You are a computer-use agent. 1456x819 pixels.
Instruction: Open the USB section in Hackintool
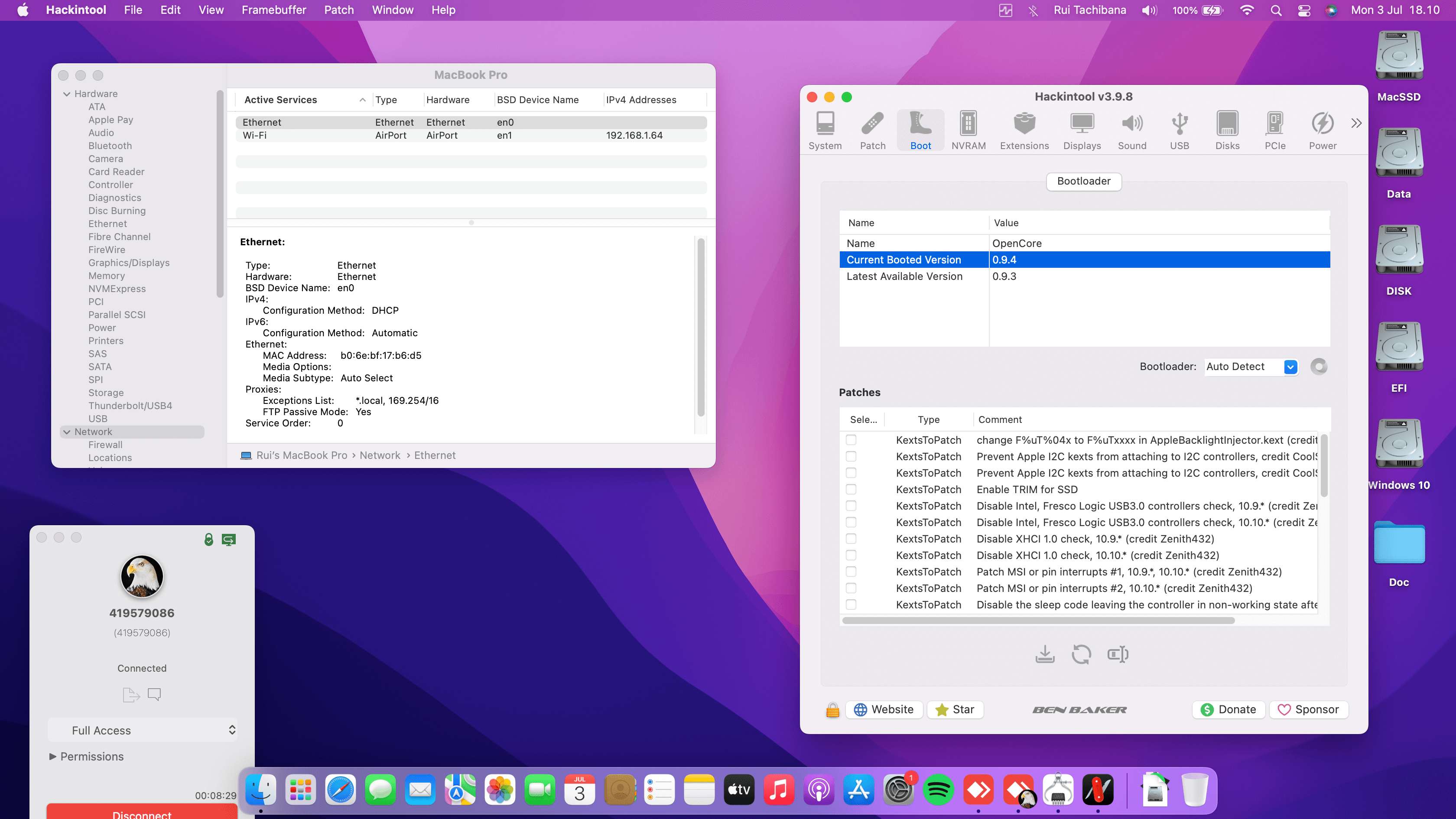[1180, 130]
